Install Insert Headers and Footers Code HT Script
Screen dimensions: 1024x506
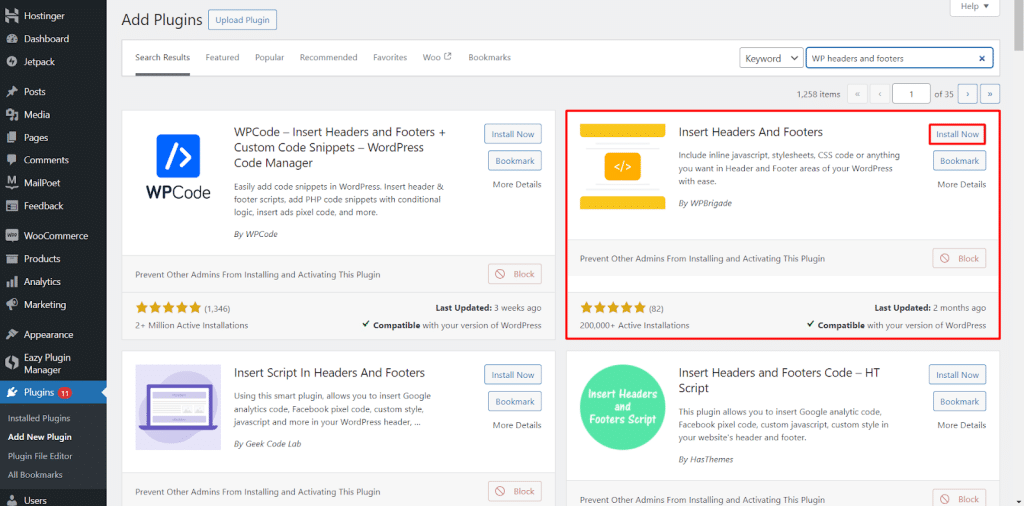(957, 375)
